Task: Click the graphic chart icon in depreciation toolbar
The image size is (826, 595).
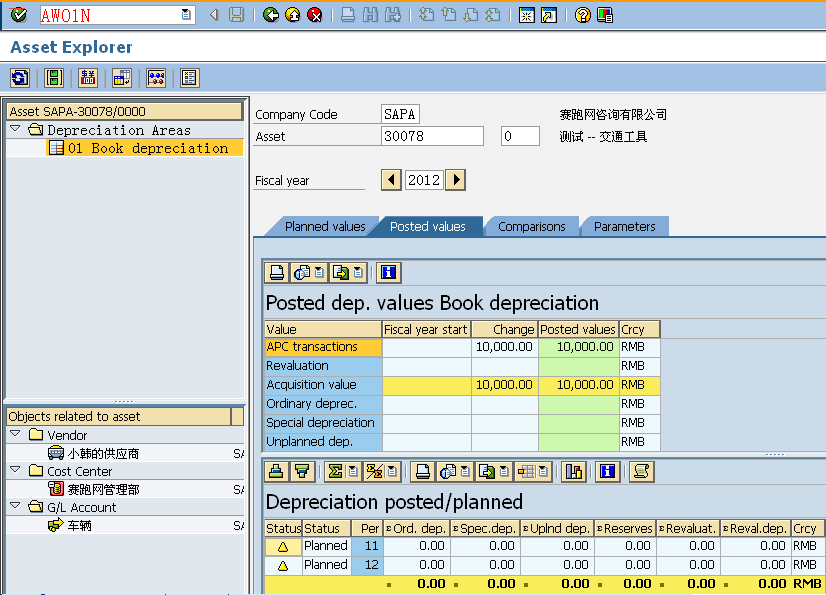Action: (574, 471)
